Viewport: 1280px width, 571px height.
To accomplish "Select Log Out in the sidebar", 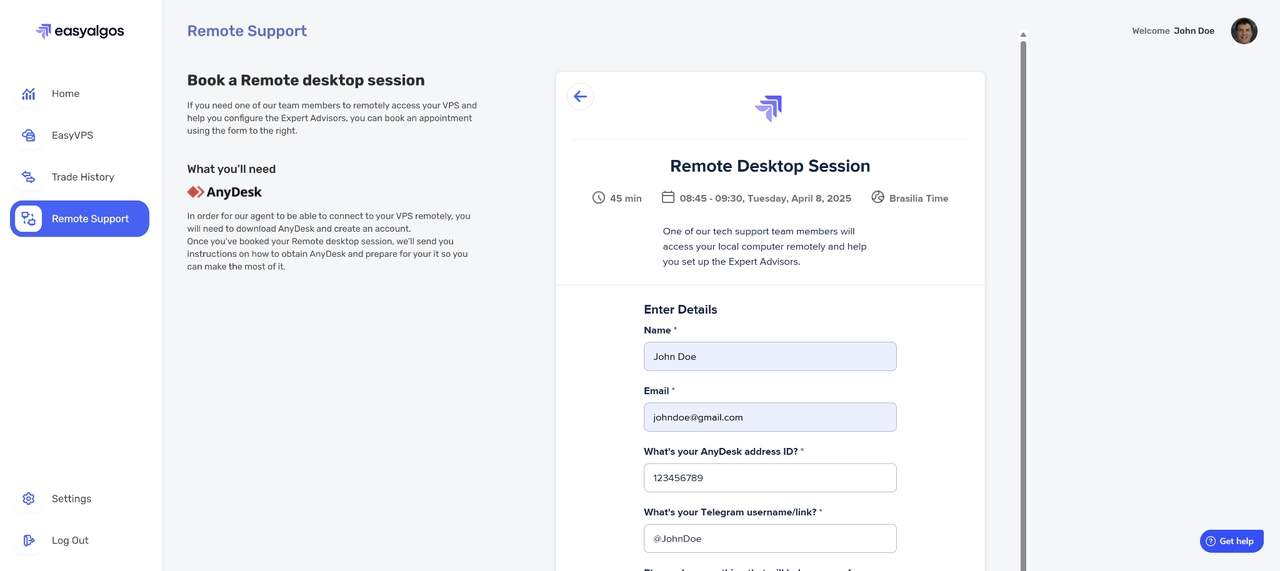I will click(70, 541).
